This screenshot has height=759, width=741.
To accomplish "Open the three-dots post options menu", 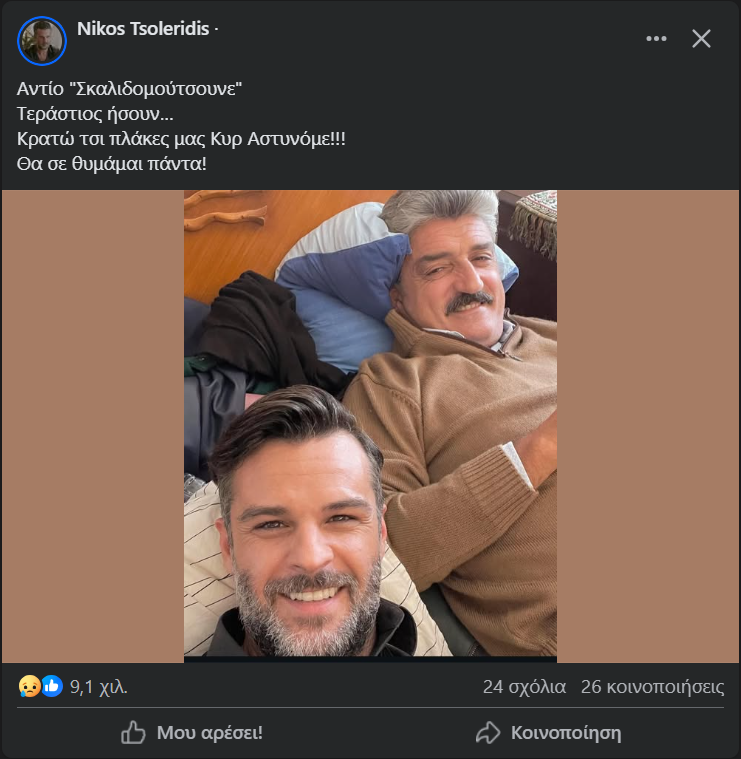I will point(656,39).
